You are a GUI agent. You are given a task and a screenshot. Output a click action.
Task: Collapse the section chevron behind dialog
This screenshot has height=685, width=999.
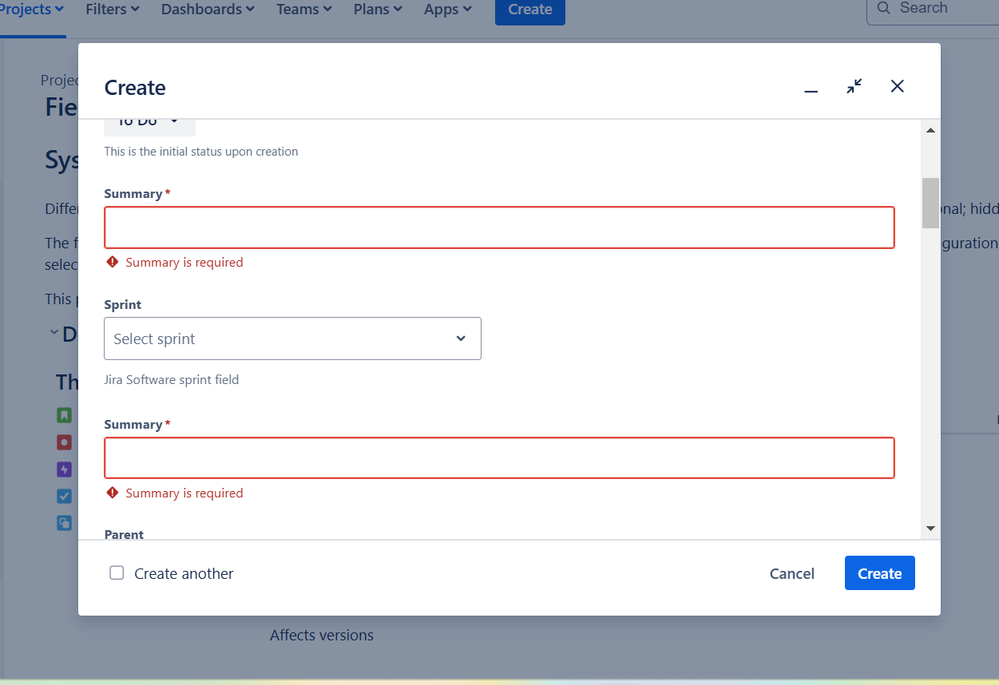pyautogui.click(x=54, y=332)
